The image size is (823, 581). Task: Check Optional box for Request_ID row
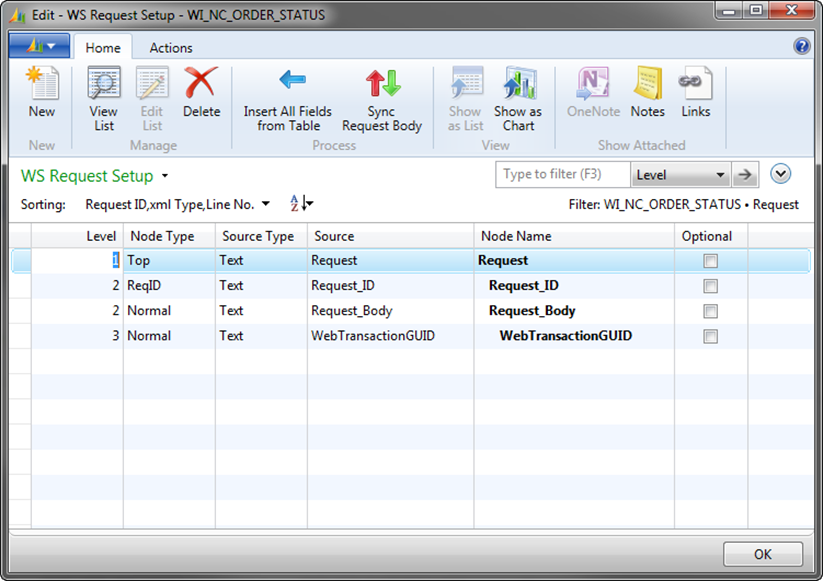coord(710,286)
